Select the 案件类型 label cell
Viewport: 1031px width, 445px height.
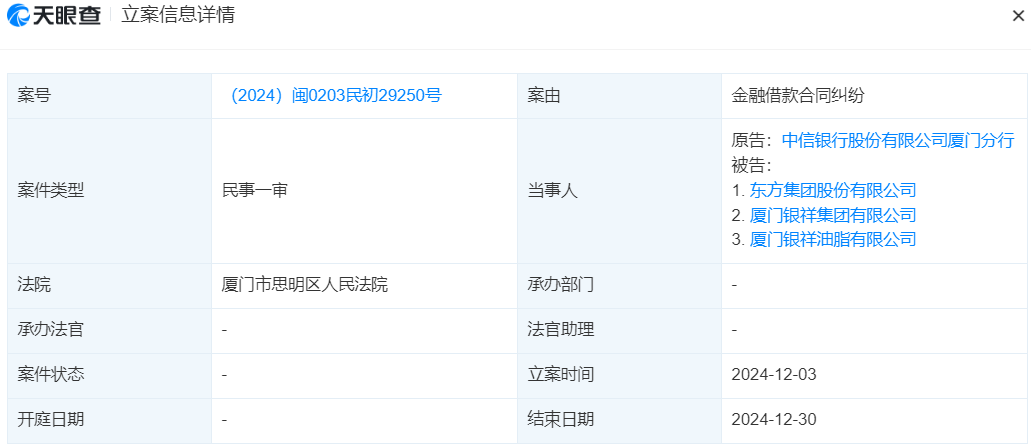pos(109,191)
